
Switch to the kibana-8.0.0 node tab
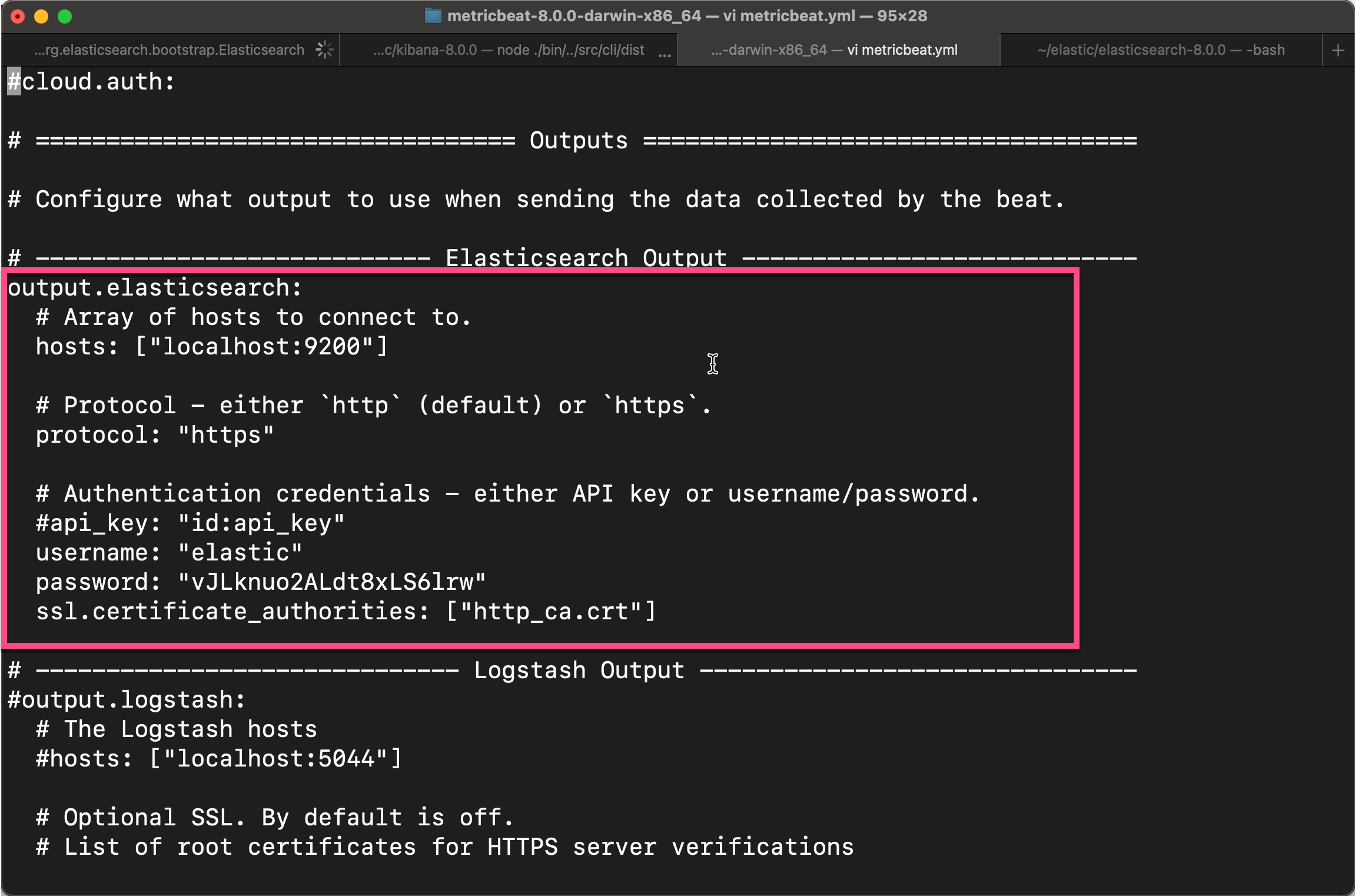[509, 50]
